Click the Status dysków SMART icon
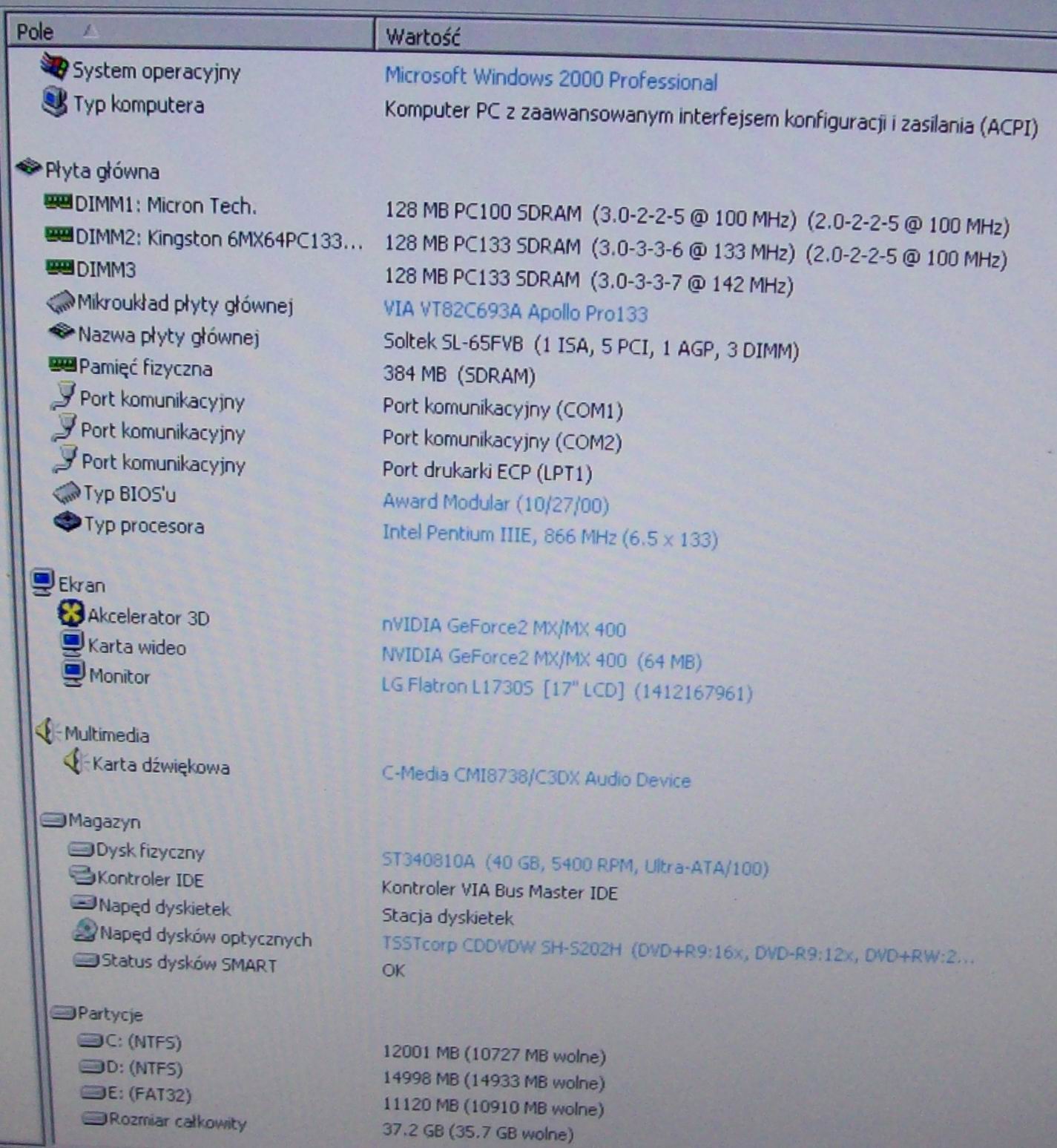 [x=86, y=960]
